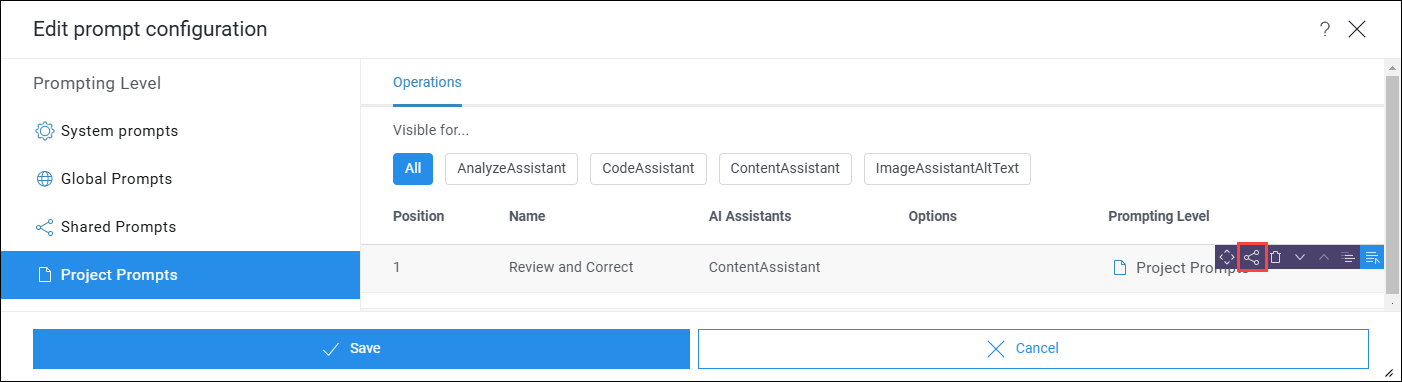The height and width of the screenshot is (382, 1402).
Task: Filter by the All toggle button
Action: coord(413,168)
